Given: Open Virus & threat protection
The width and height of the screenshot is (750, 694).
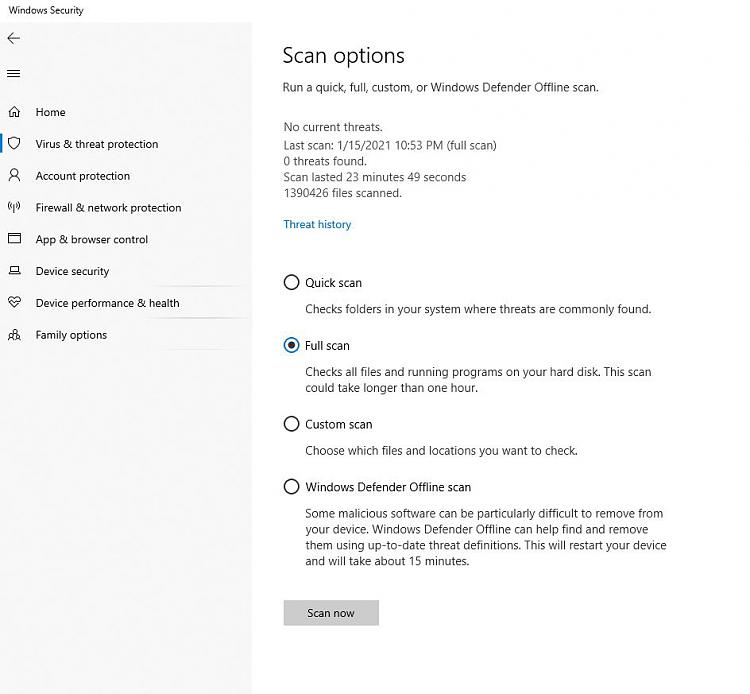Looking at the screenshot, I should click(x=97, y=144).
